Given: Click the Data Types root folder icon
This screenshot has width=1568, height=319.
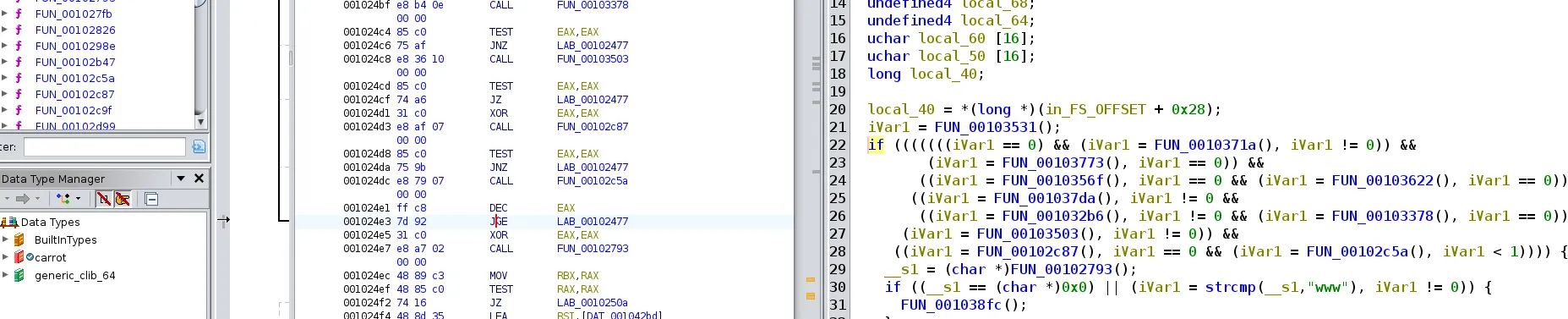Looking at the screenshot, I should tap(10, 222).
